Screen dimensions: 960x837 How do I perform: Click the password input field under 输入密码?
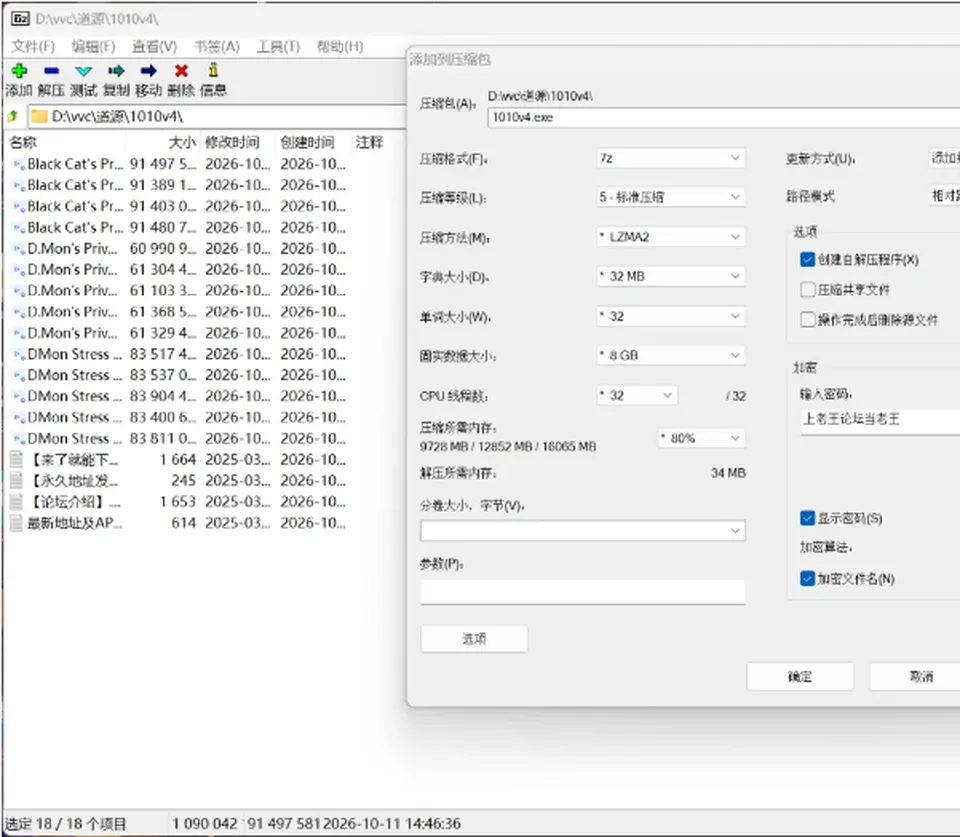click(880, 420)
